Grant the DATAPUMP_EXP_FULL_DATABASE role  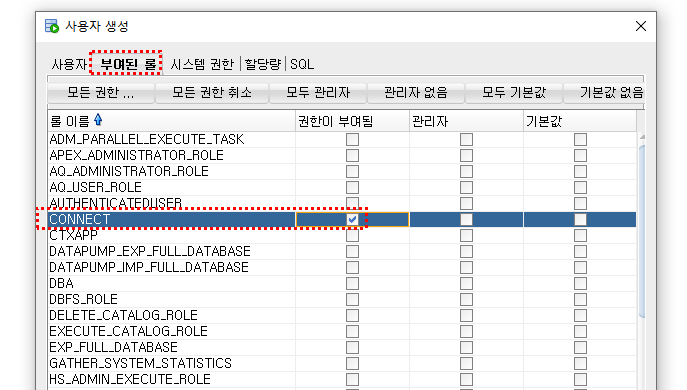352,252
